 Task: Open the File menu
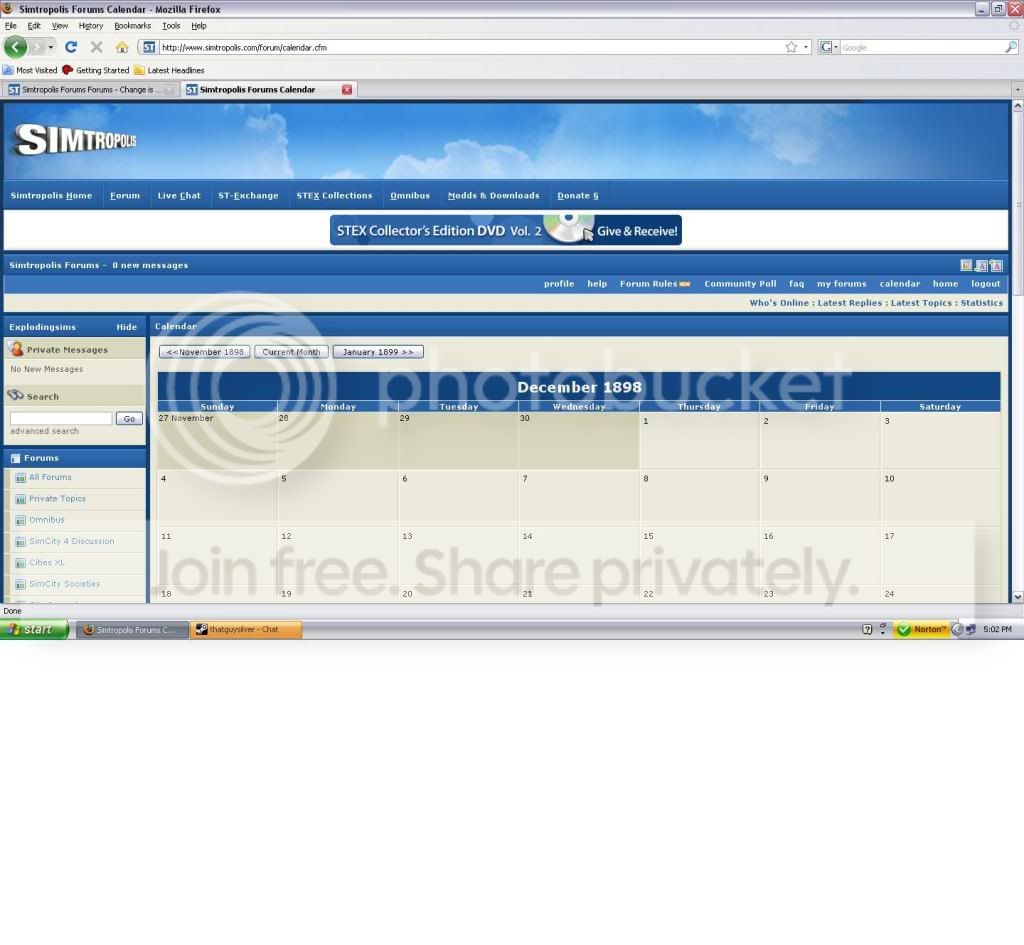point(10,26)
